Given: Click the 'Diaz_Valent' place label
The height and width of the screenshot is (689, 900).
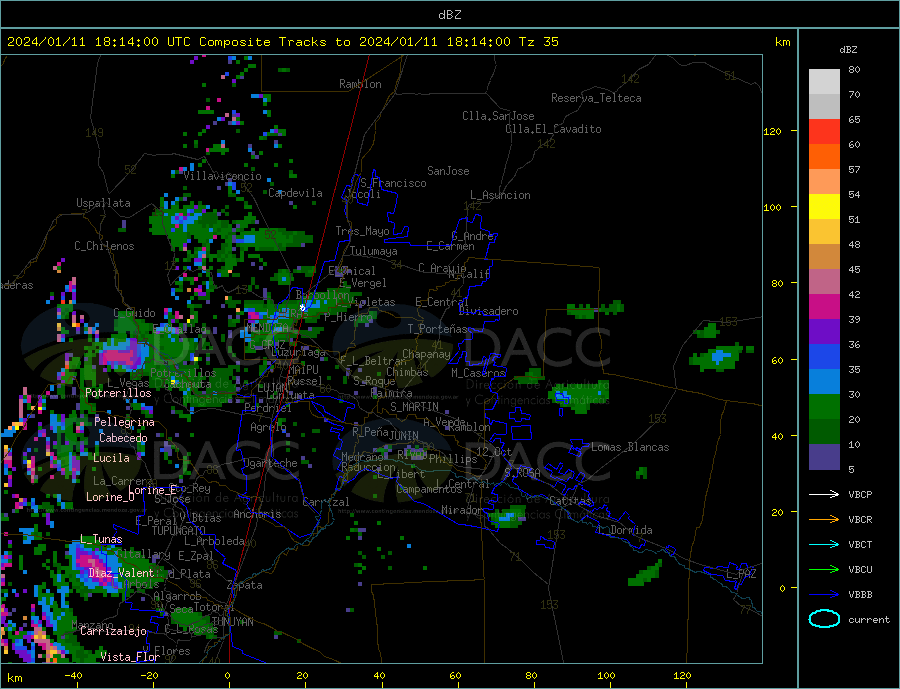Looking at the screenshot, I should click(121, 573).
